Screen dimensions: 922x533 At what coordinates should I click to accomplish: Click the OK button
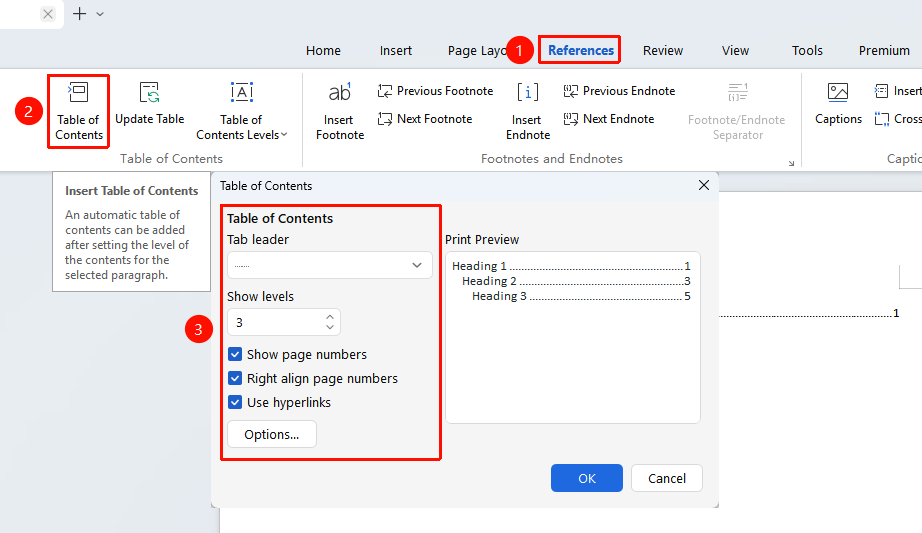pos(587,478)
